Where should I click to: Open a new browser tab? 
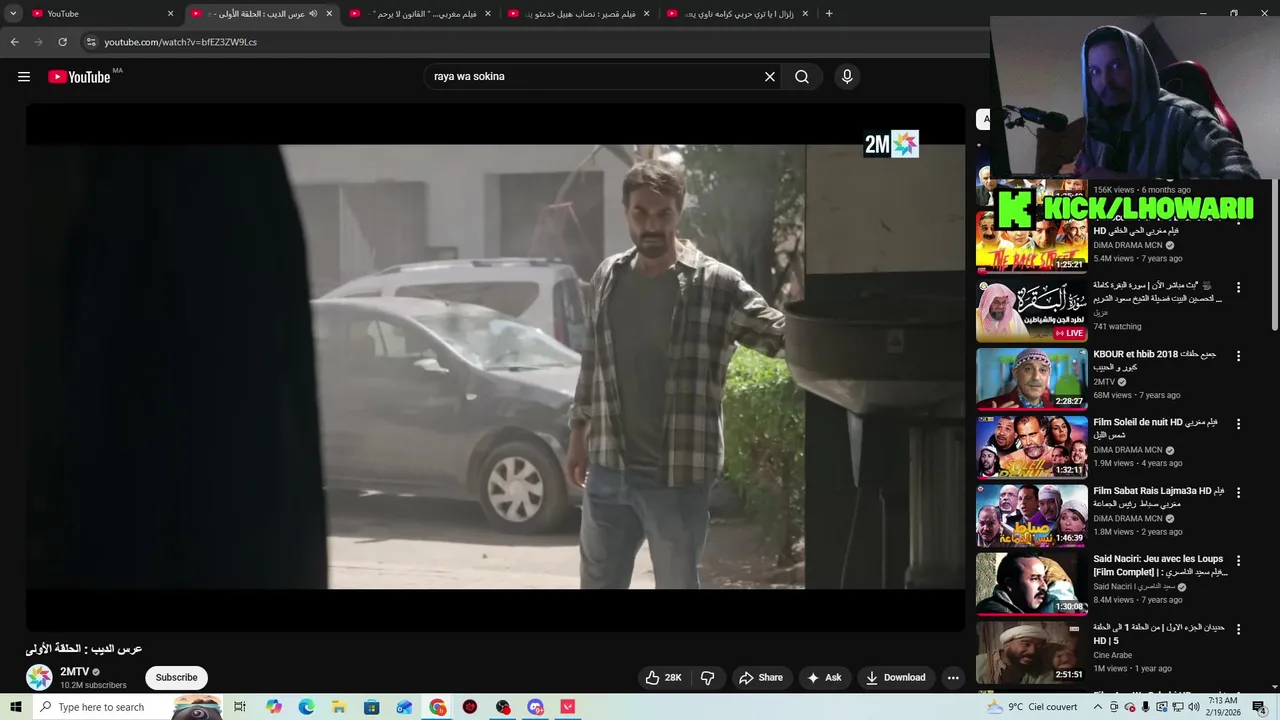829,14
